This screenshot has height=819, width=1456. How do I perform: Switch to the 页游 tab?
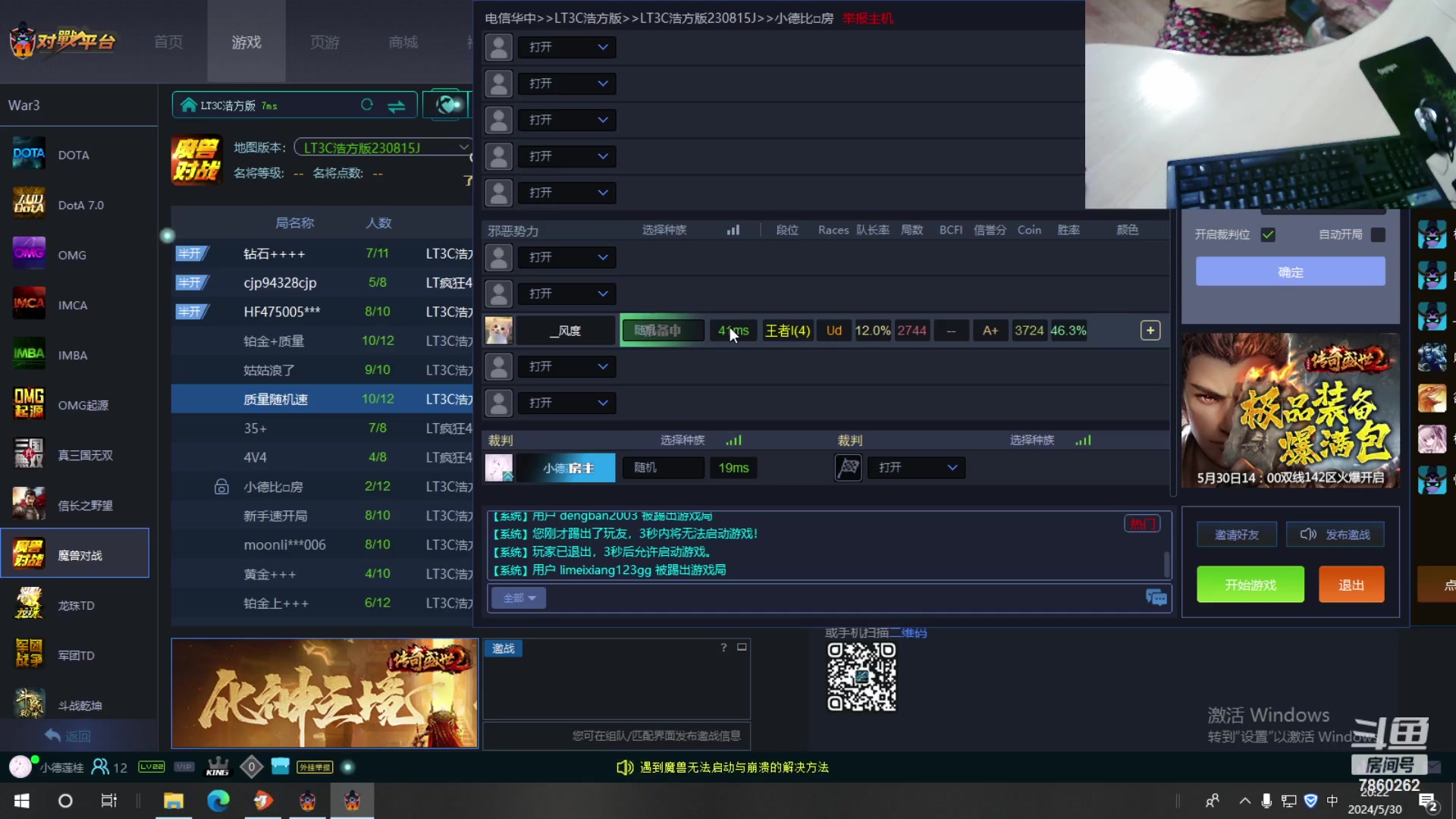pyautogui.click(x=325, y=42)
